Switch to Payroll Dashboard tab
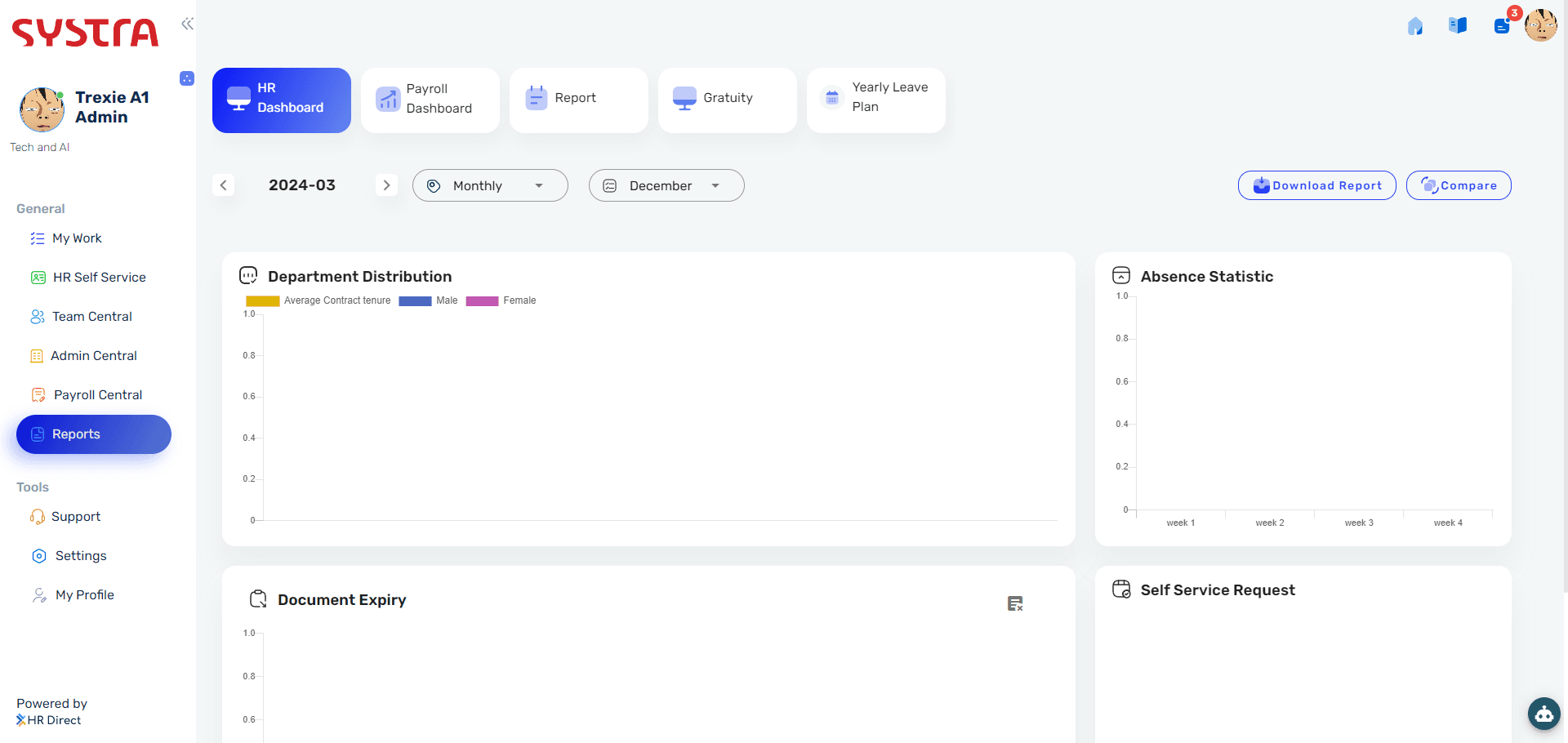The width and height of the screenshot is (1568, 743). click(x=430, y=100)
